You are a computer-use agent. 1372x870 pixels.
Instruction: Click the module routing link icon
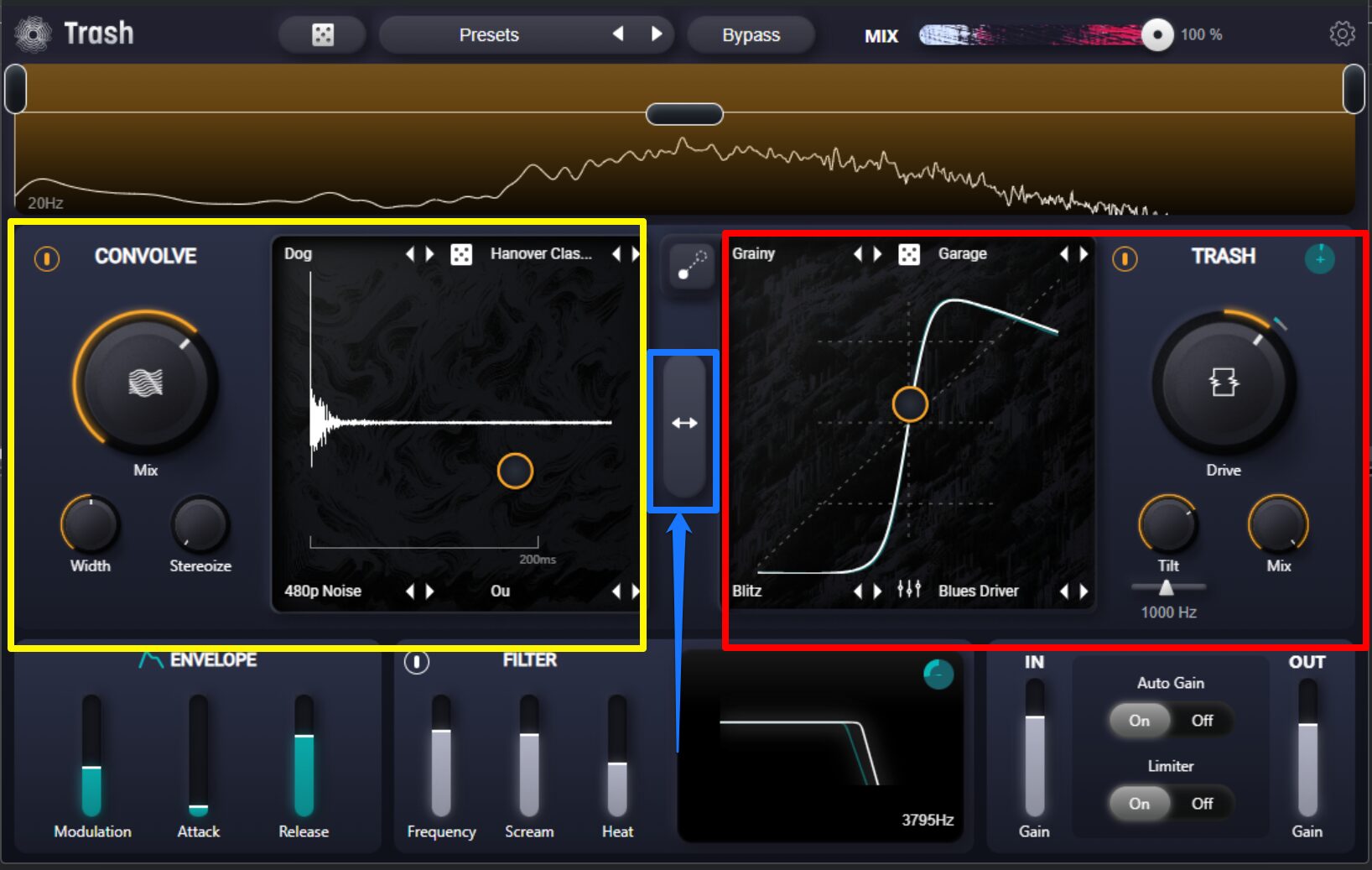(x=691, y=266)
